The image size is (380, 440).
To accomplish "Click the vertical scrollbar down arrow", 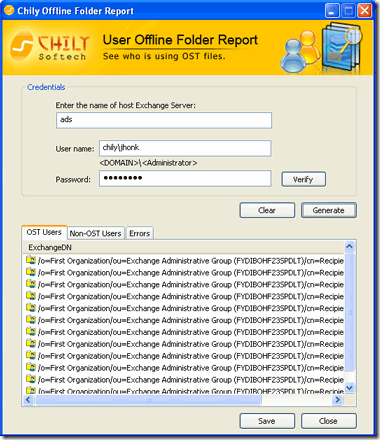I will [349, 388].
